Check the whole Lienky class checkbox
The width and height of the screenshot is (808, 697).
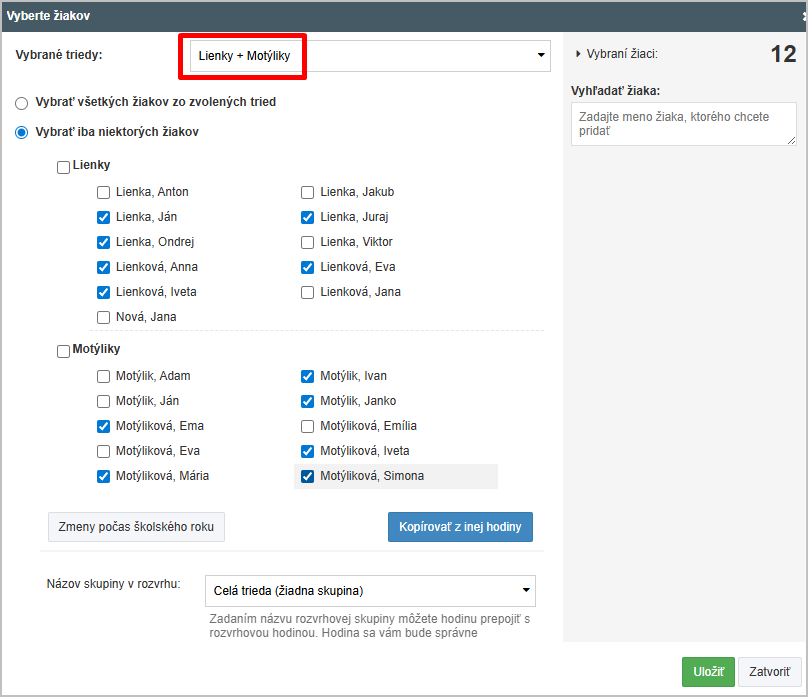click(x=64, y=167)
